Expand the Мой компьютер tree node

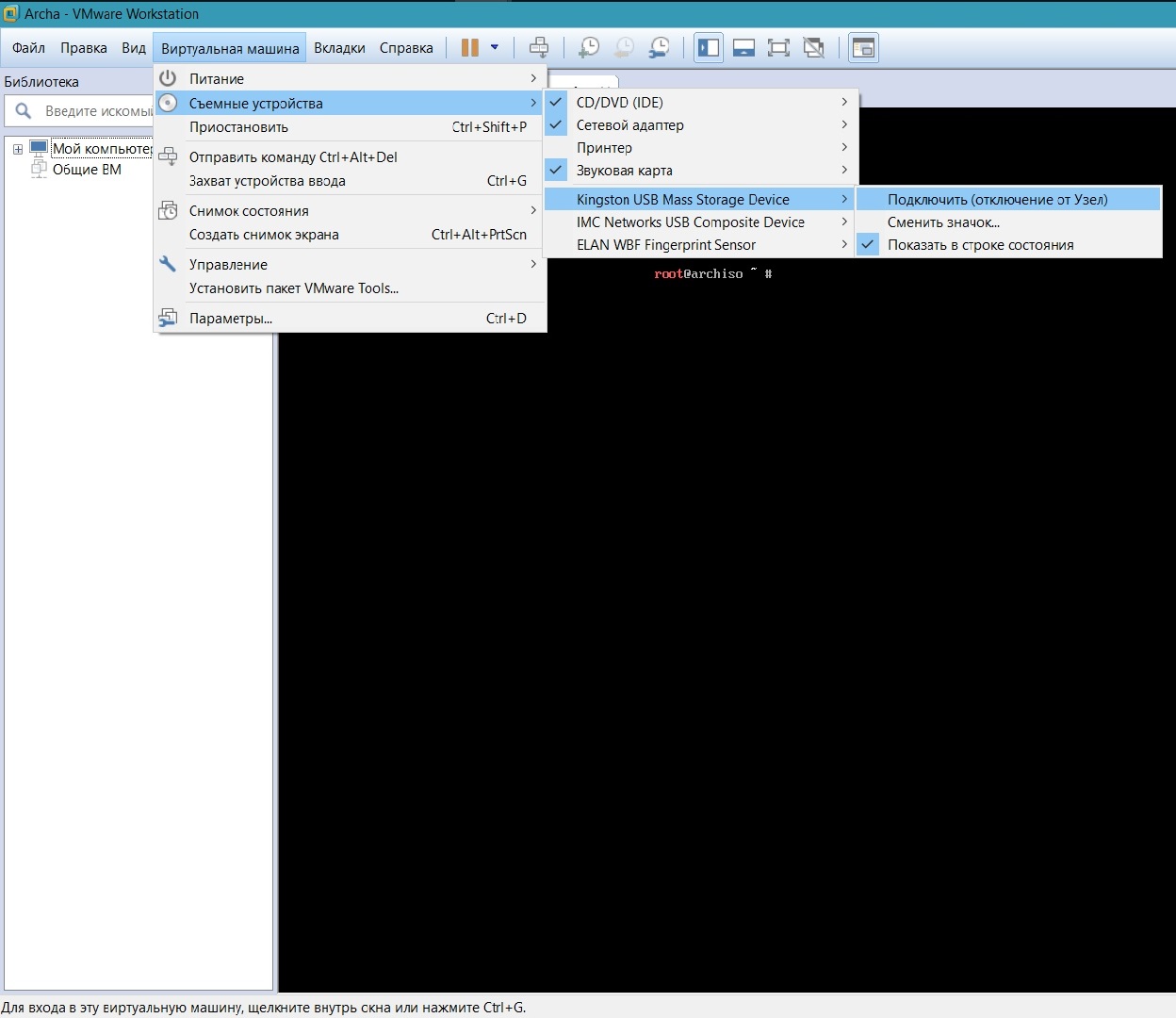(17, 149)
